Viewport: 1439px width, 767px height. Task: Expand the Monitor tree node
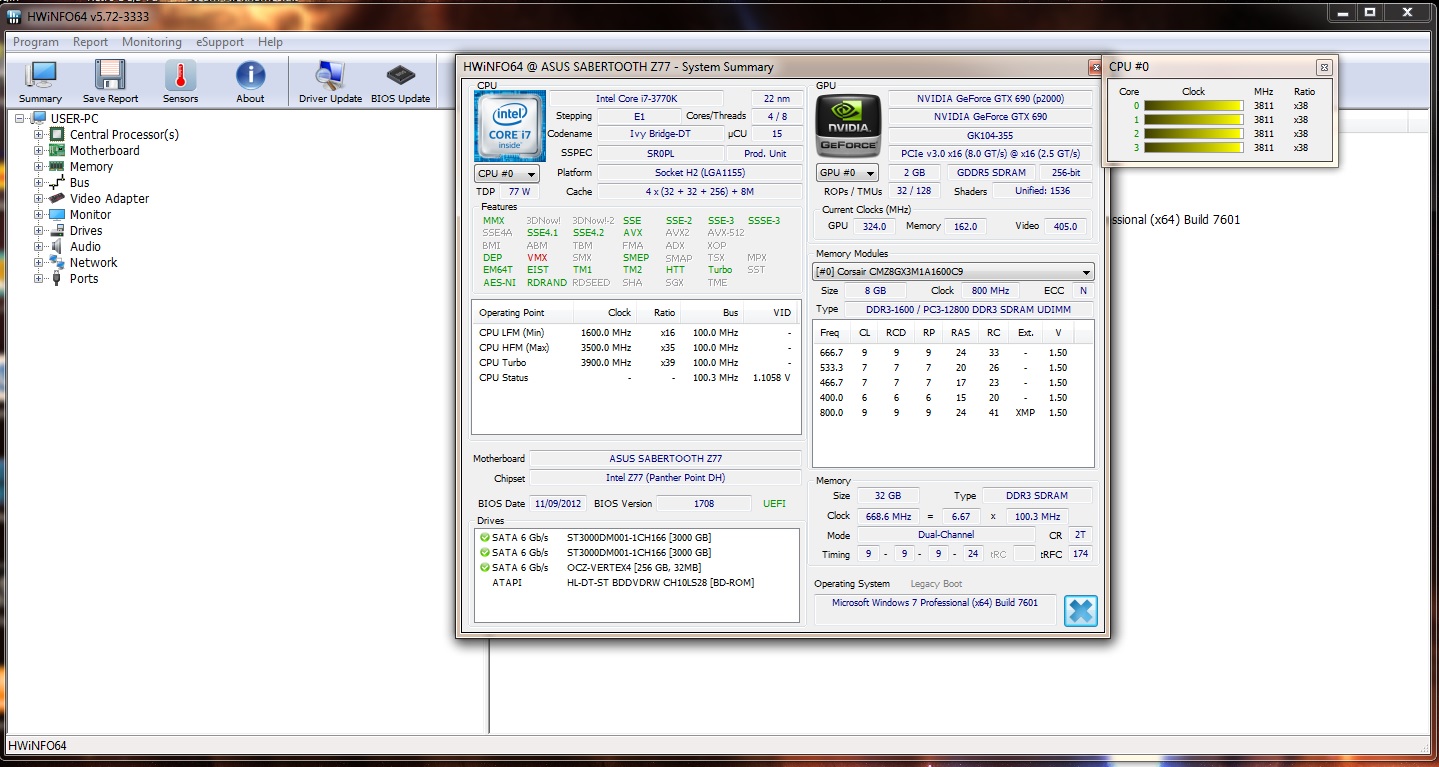(38, 214)
